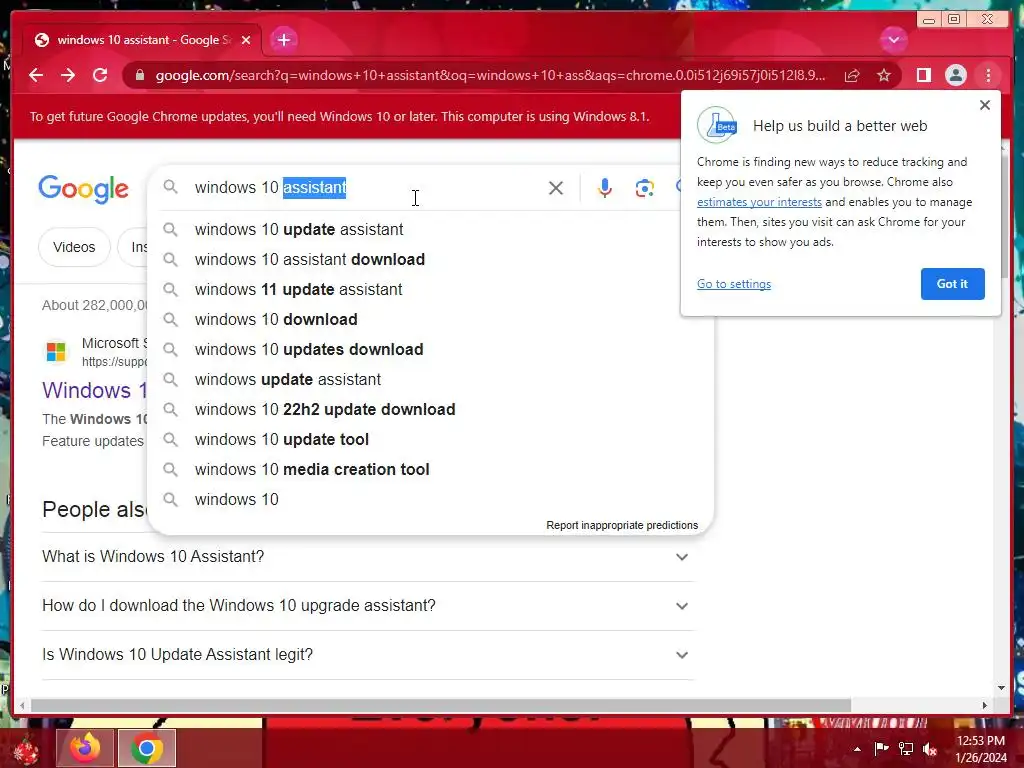Click the vertical scrollbar down arrow
This screenshot has width=1024, height=768.
pos(1001,688)
